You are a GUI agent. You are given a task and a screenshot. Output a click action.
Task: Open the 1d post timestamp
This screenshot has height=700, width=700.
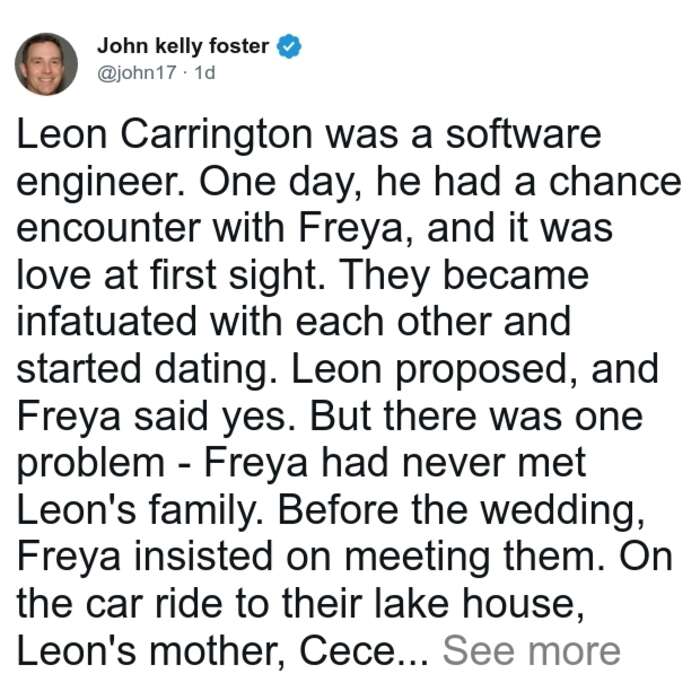(x=204, y=72)
